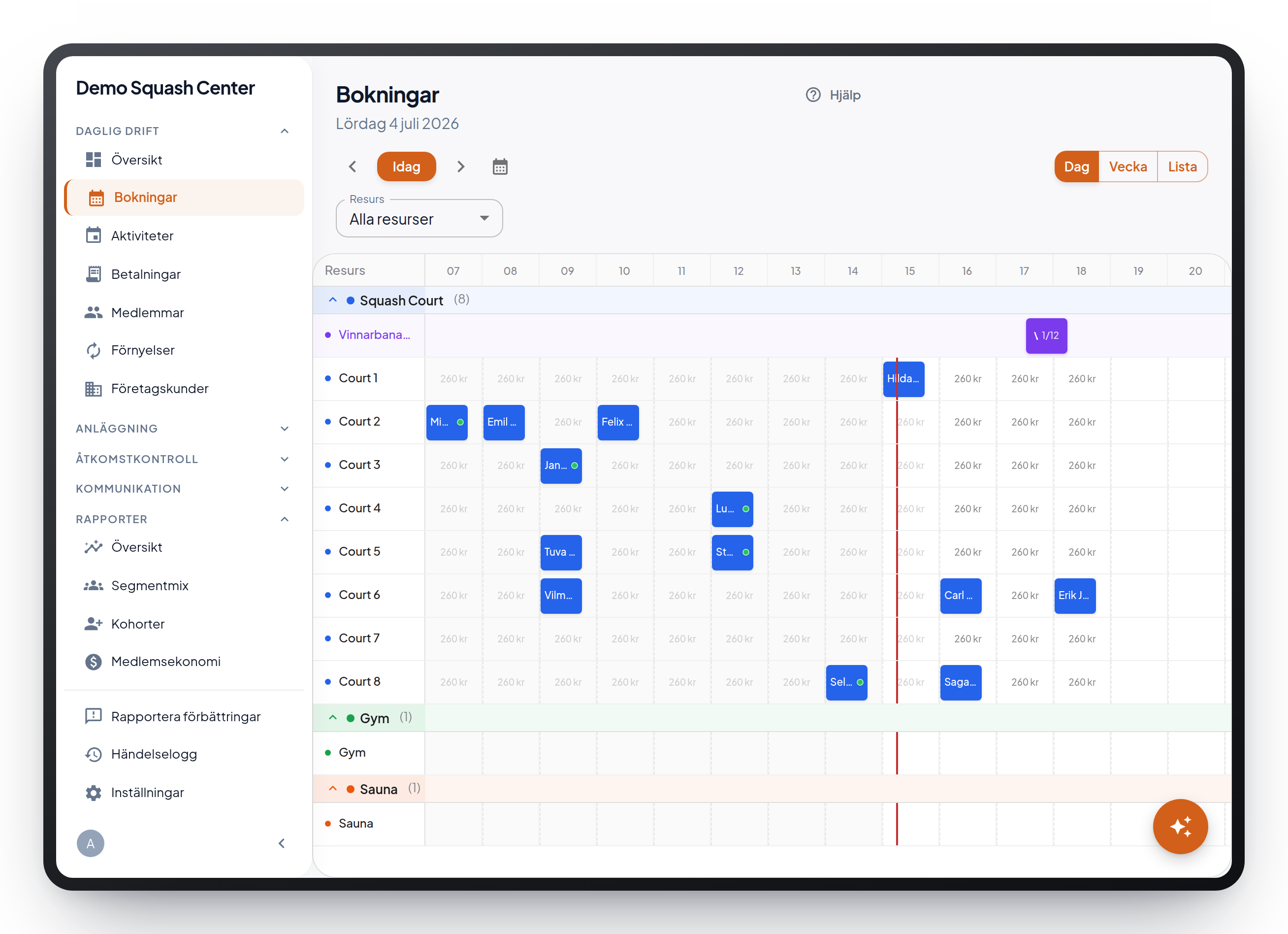This screenshot has width=1288, height=934.
Task: Open the Medlemsekonomi dollar icon
Action: [93, 661]
